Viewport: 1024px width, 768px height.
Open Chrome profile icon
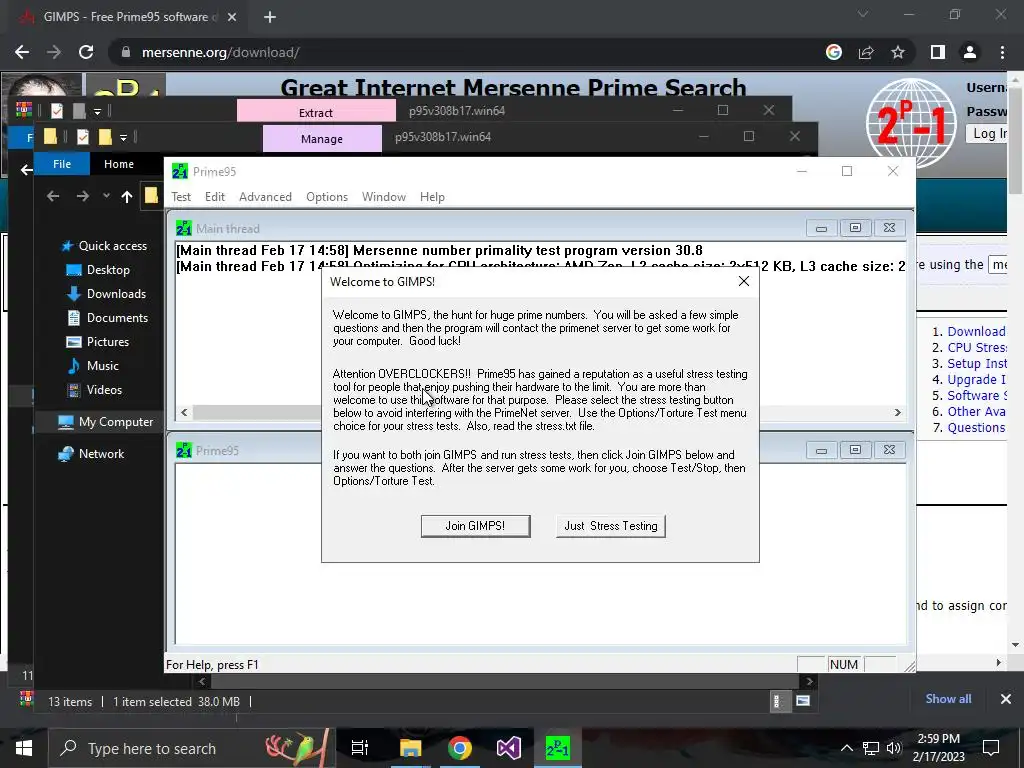(970, 52)
